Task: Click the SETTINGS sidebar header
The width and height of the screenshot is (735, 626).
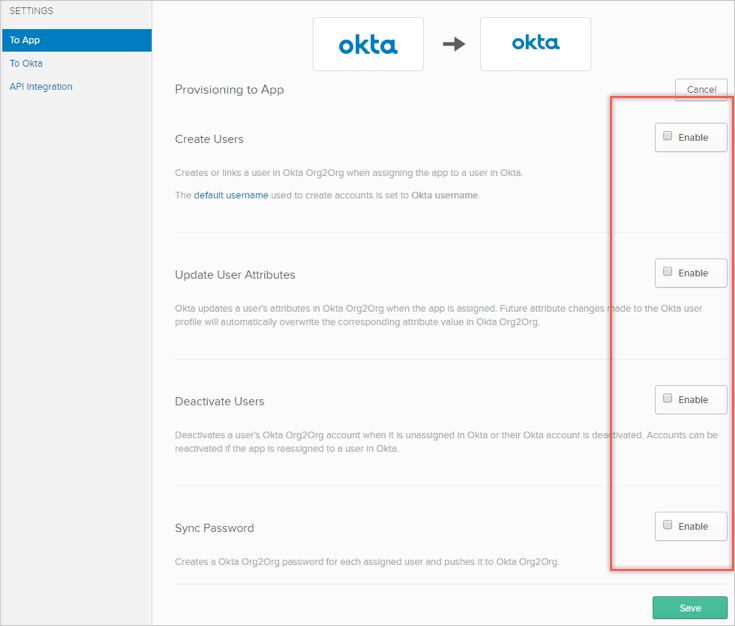Action: pyautogui.click(x=32, y=11)
